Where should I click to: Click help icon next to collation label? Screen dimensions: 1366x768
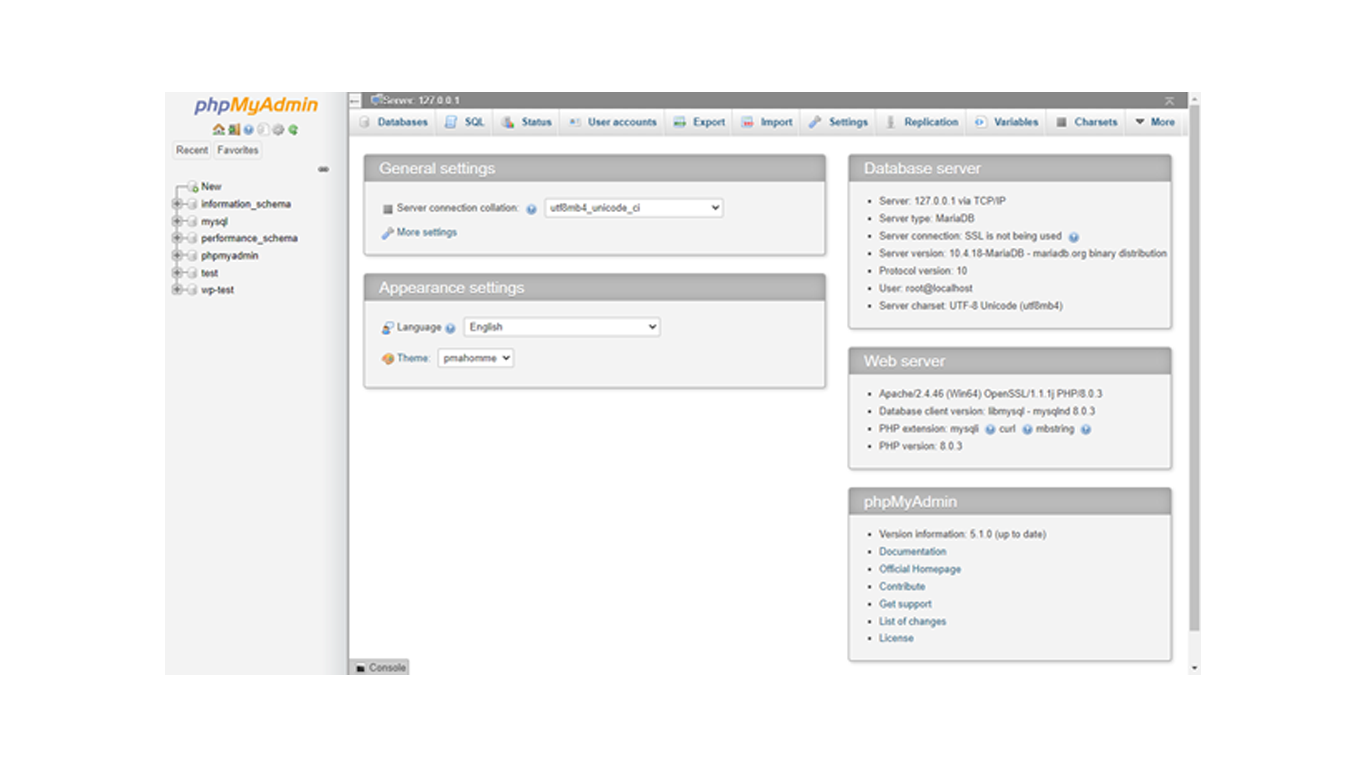point(532,209)
